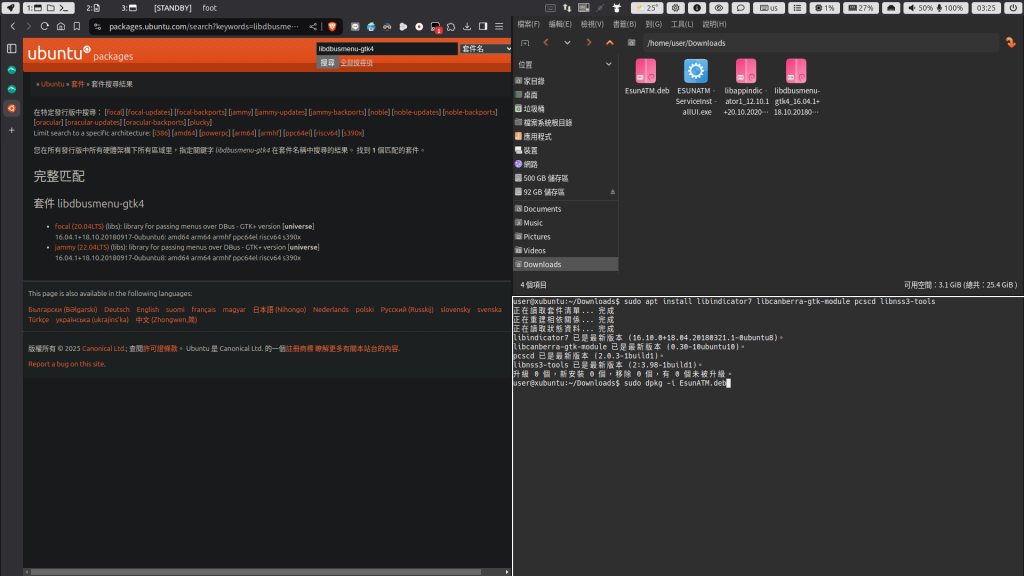Limit search to amd64 architecture
This screenshot has height=576, width=1024.
pos(185,133)
